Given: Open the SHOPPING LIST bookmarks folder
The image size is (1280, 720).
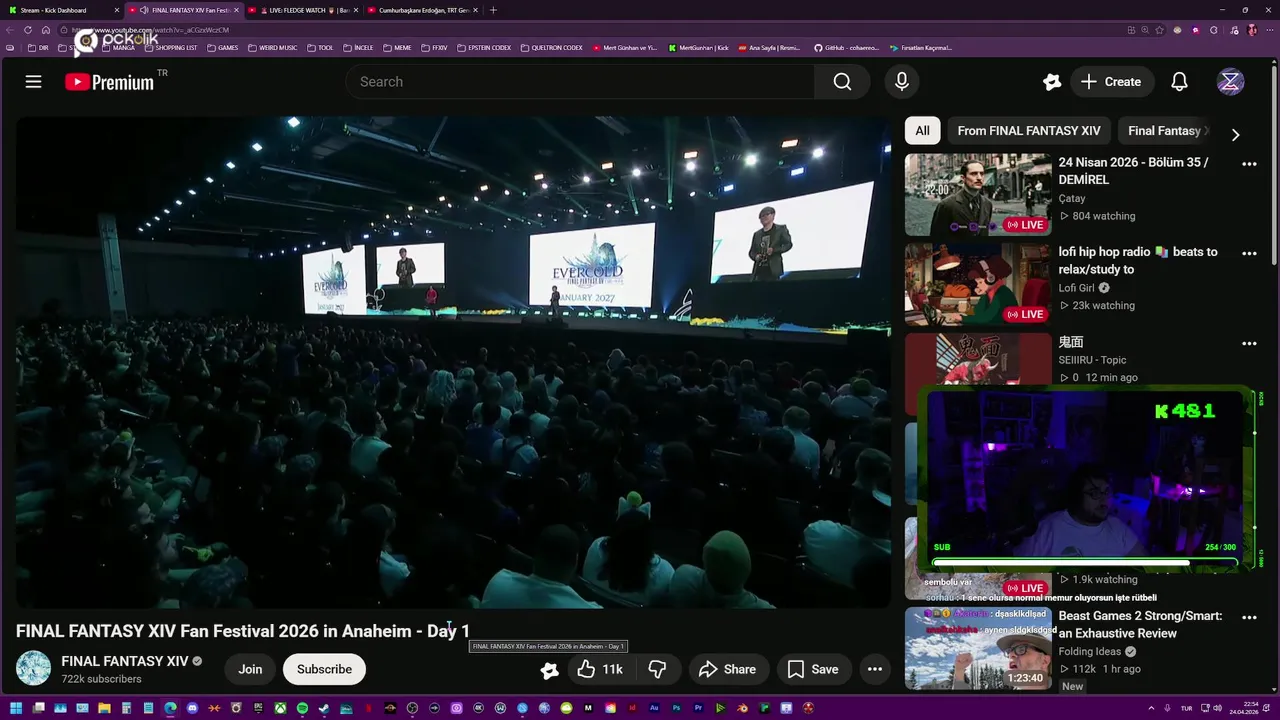Looking at the screenshot, I should [169, 48].
